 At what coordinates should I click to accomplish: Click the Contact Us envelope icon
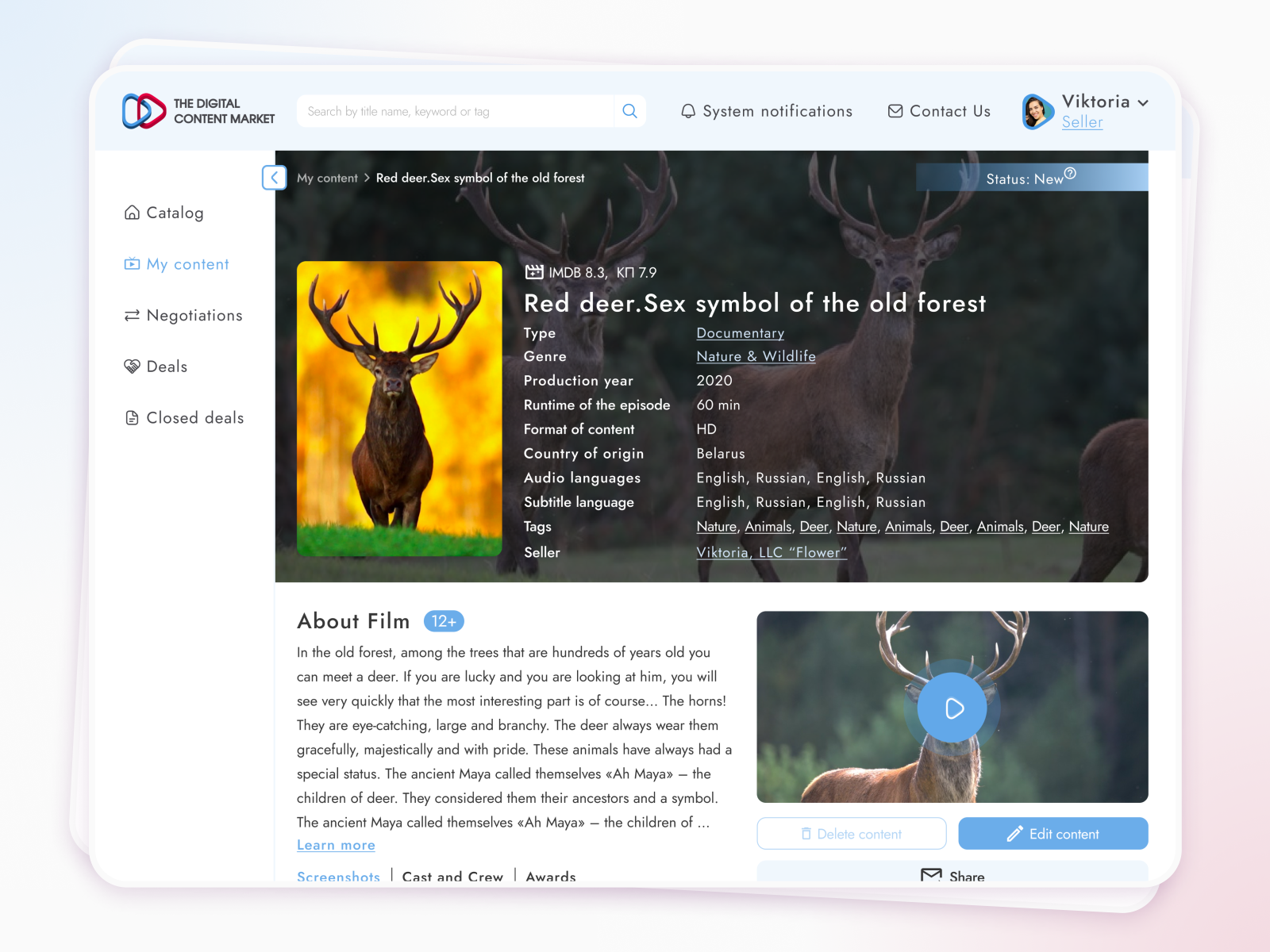point(895,111)
